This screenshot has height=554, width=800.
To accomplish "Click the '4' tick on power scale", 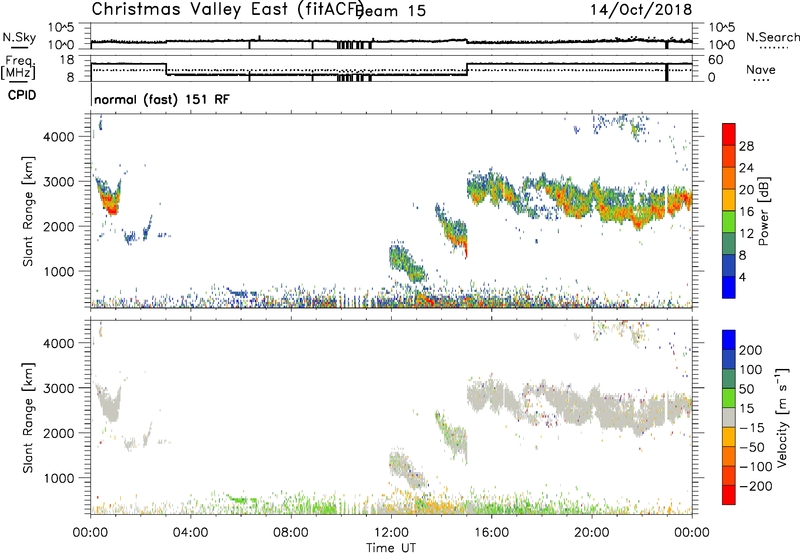I will click(742, 277).
